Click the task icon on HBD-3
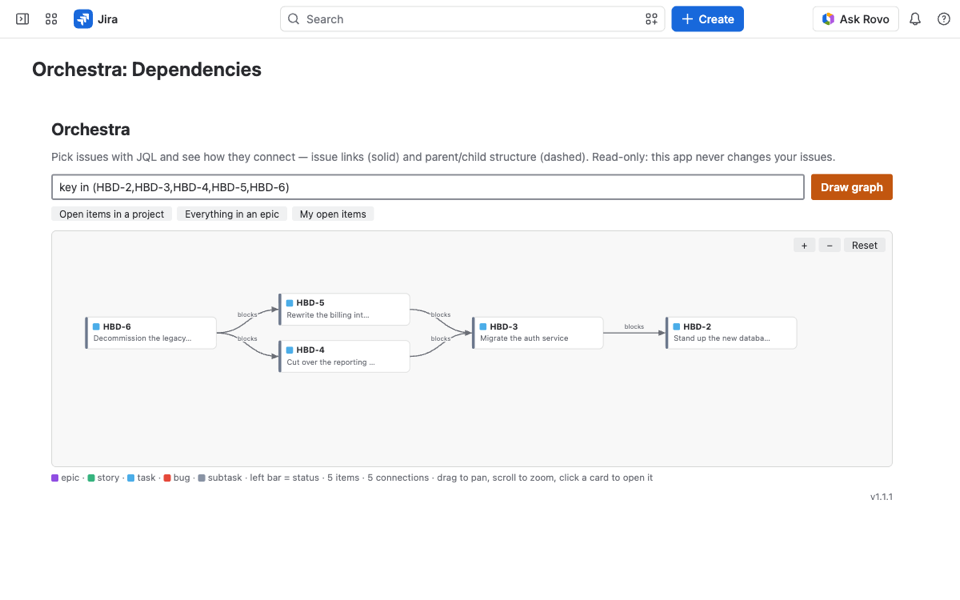This screenshot has width=960, height=600. [x=483, y=327]
